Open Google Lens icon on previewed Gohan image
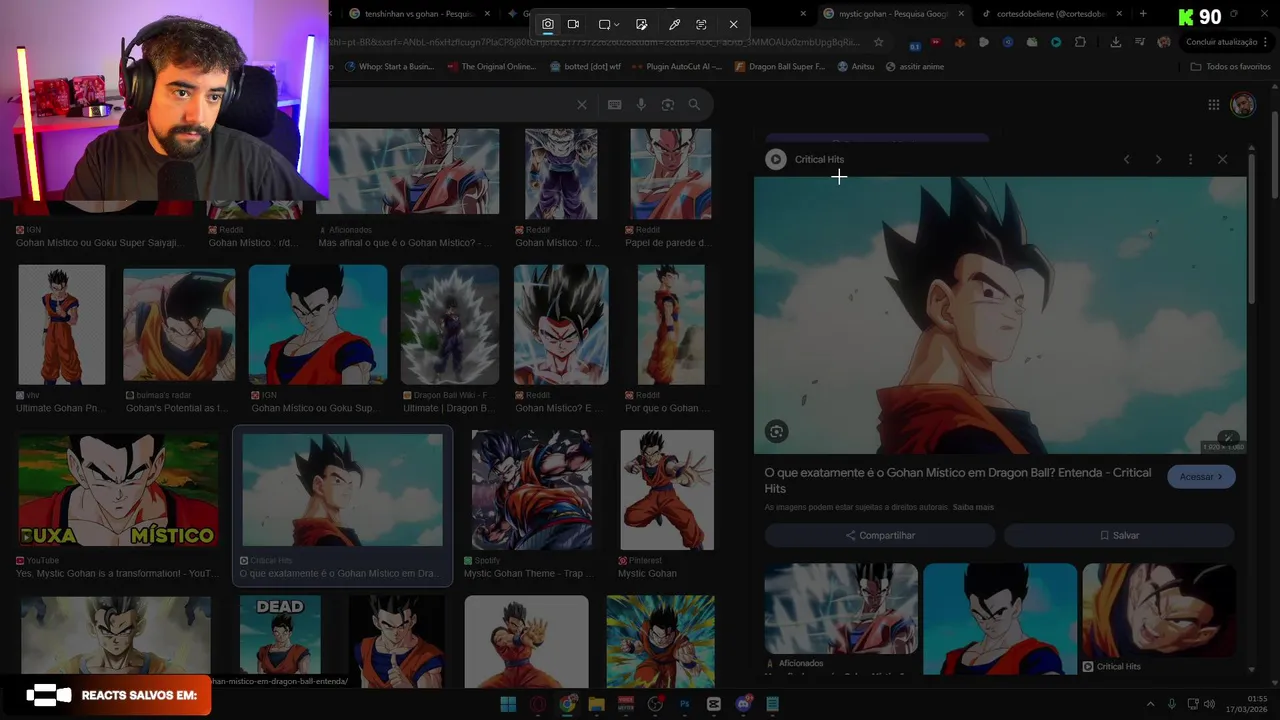Screen dimensions: 1280x720 [776, 432]
